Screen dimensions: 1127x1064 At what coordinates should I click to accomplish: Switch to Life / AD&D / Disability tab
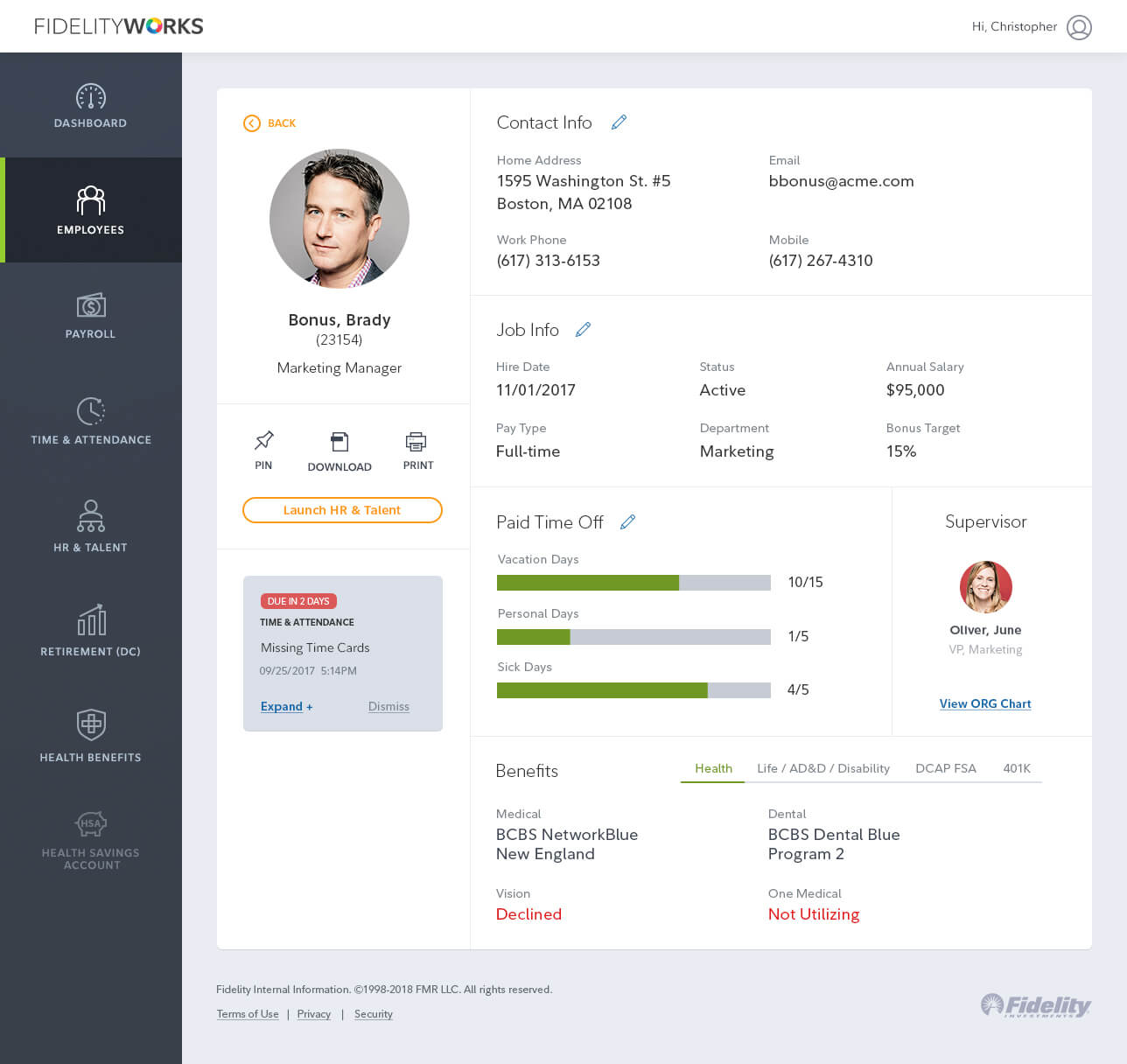point(822,768)
